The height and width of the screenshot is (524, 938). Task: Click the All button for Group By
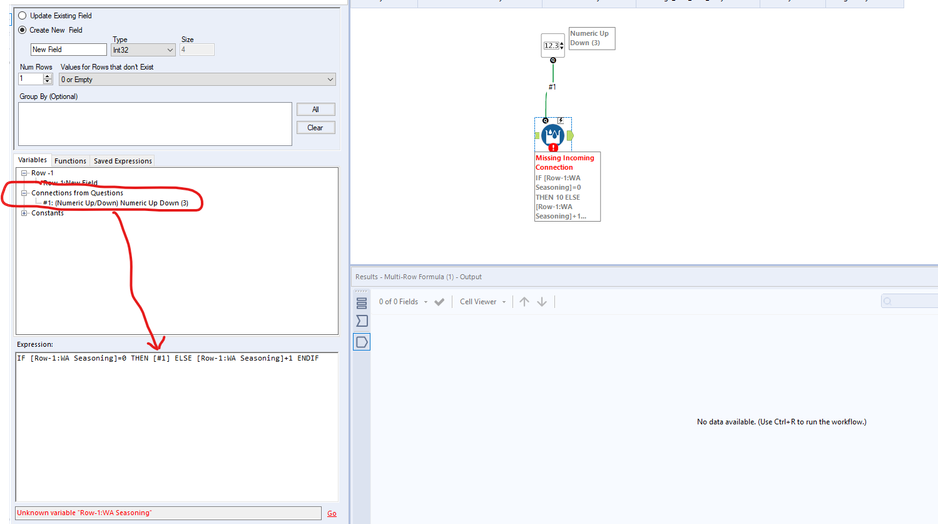click(315, 109)
